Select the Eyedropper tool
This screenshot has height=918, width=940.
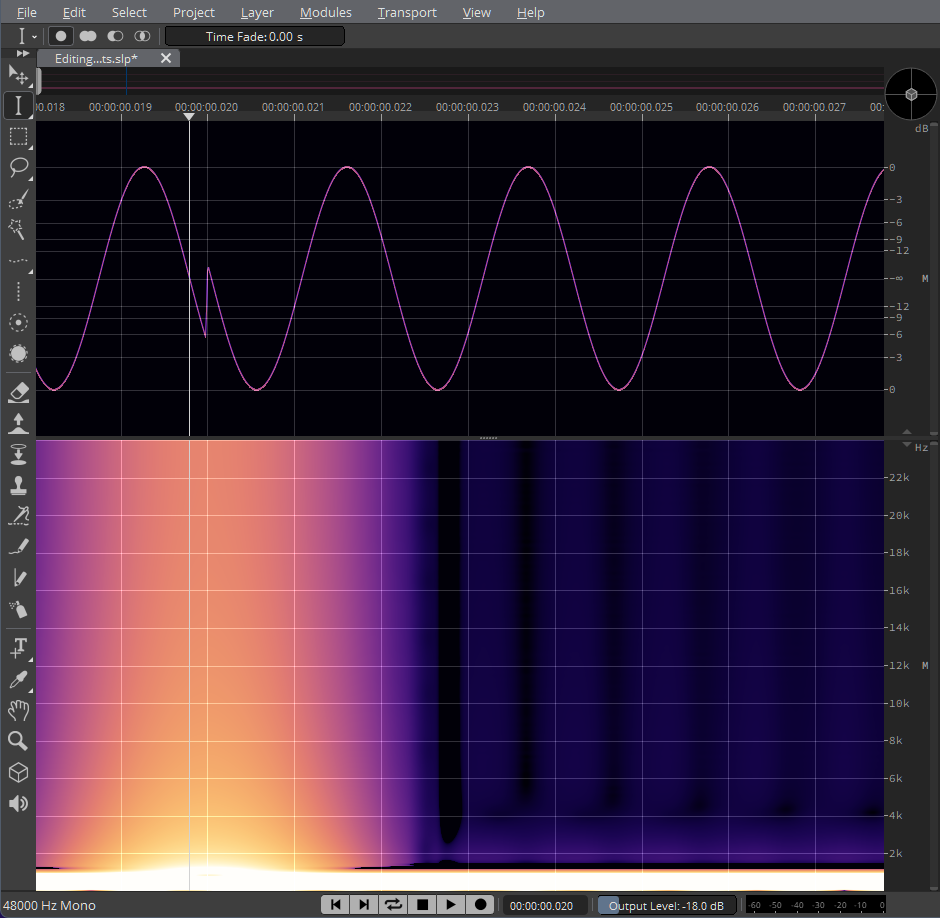(18, 680)
